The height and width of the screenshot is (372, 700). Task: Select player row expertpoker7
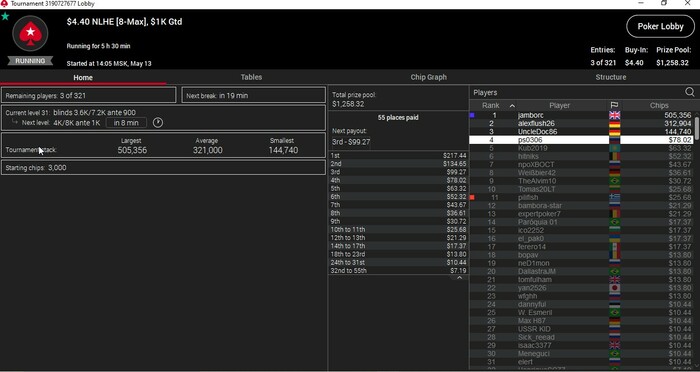tap(581, 214)
